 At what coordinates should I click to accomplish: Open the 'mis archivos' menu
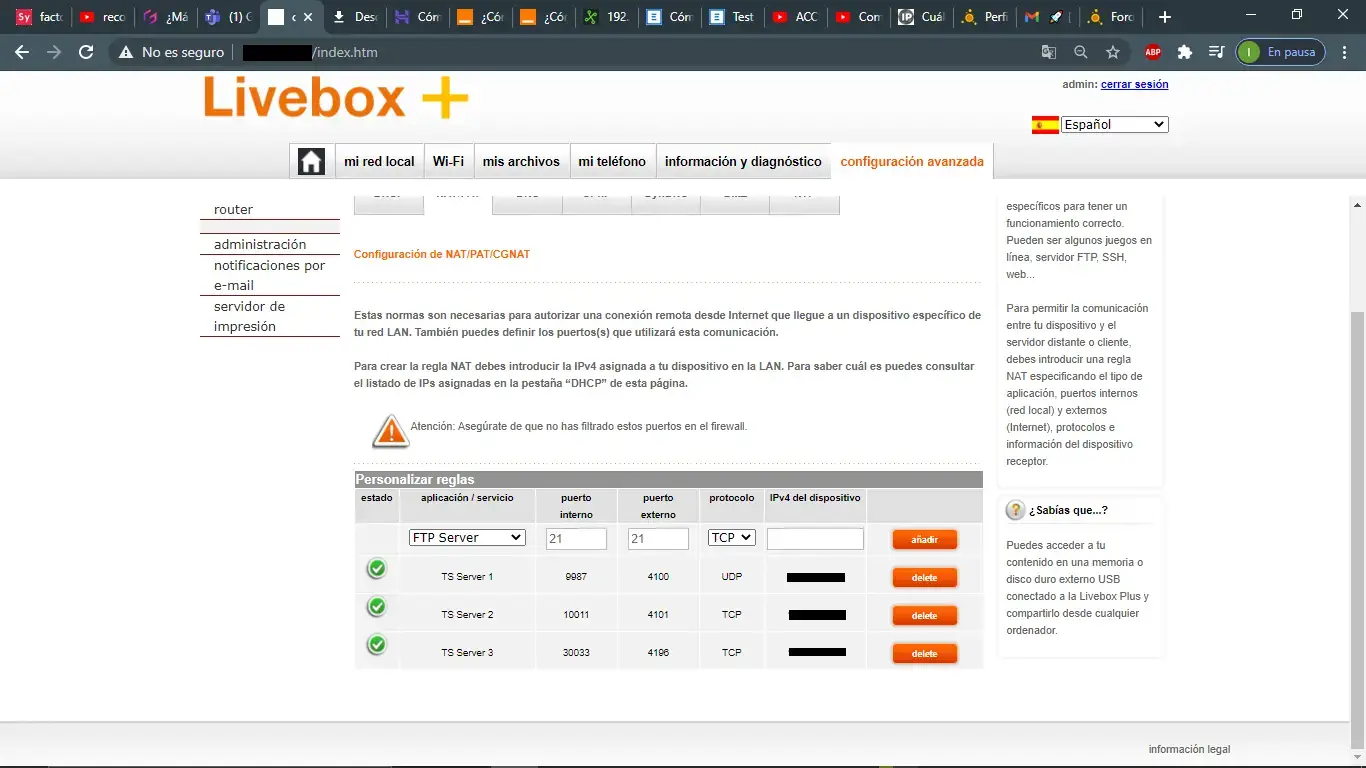point(521,162)
